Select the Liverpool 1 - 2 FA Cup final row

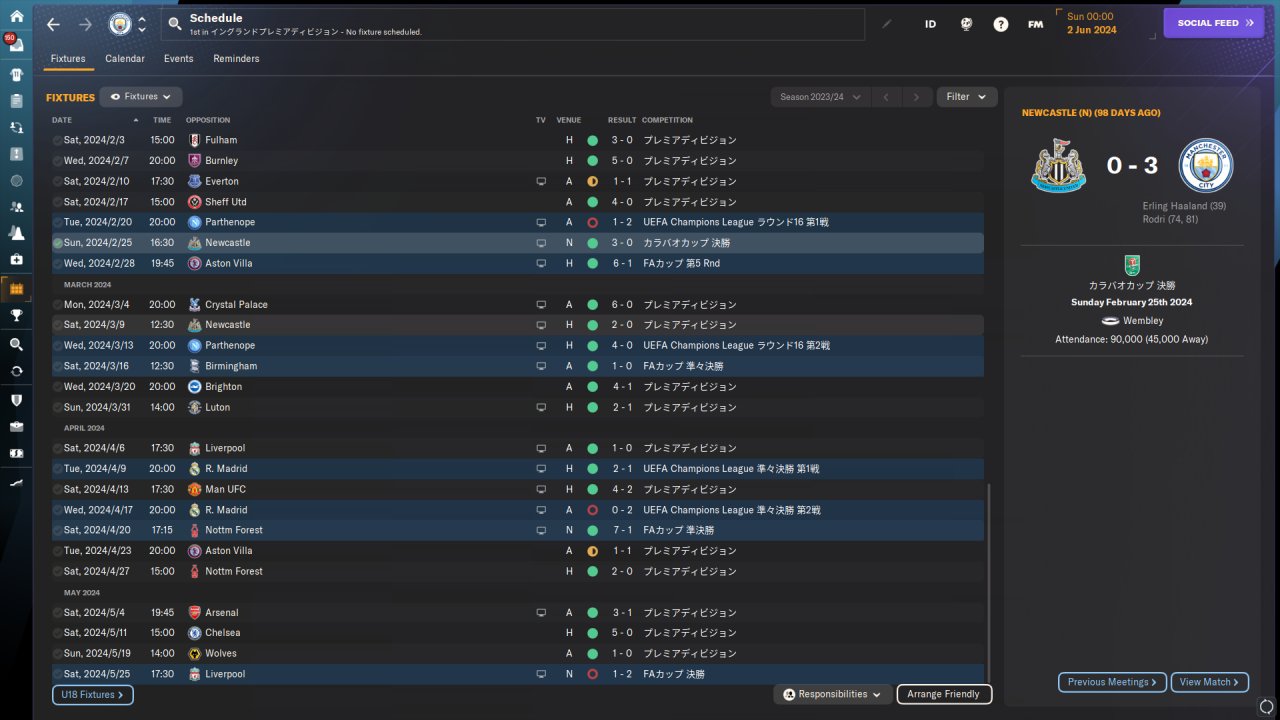(518, 674)
